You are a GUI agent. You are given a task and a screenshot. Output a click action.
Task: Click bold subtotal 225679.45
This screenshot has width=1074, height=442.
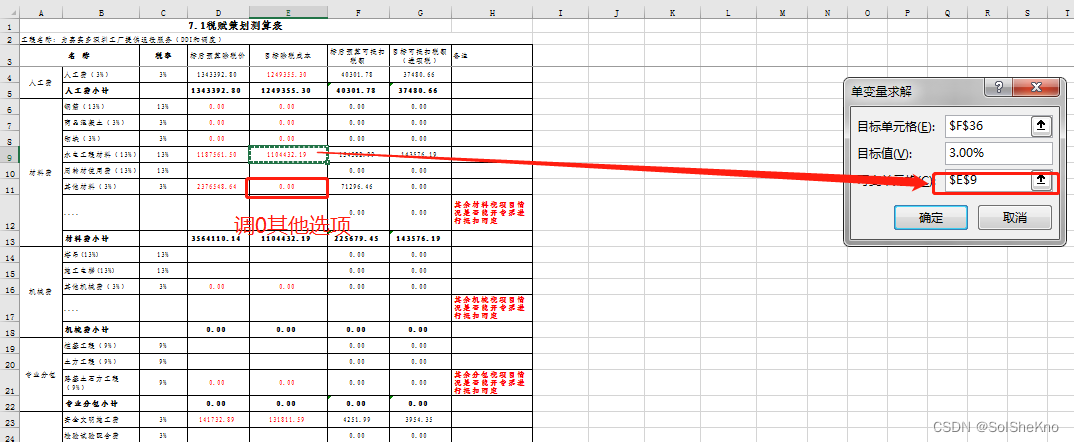click(x=358, y=239)
